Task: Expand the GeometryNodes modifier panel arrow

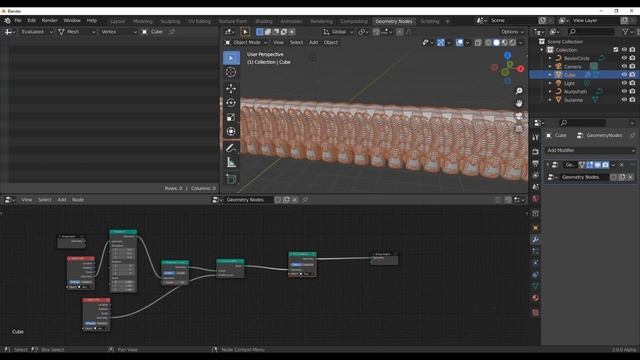Action: (x=548, y=165)
